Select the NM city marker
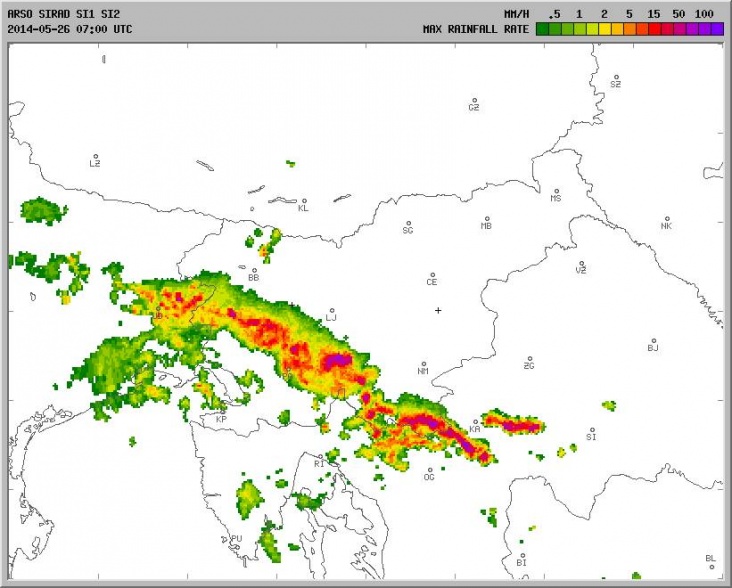 coord(423,365)
